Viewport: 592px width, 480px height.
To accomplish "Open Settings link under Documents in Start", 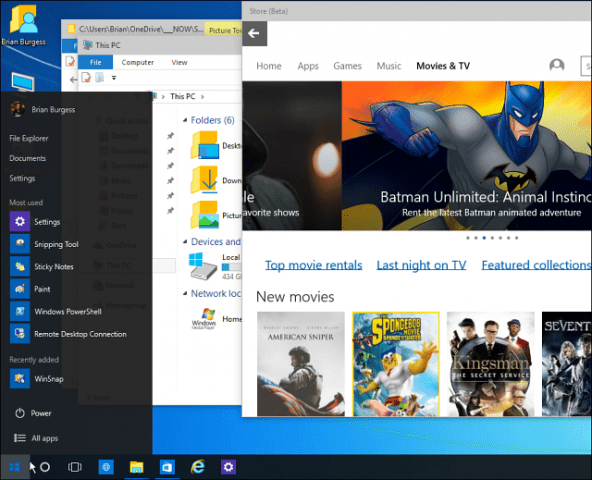I will (22, 178).
